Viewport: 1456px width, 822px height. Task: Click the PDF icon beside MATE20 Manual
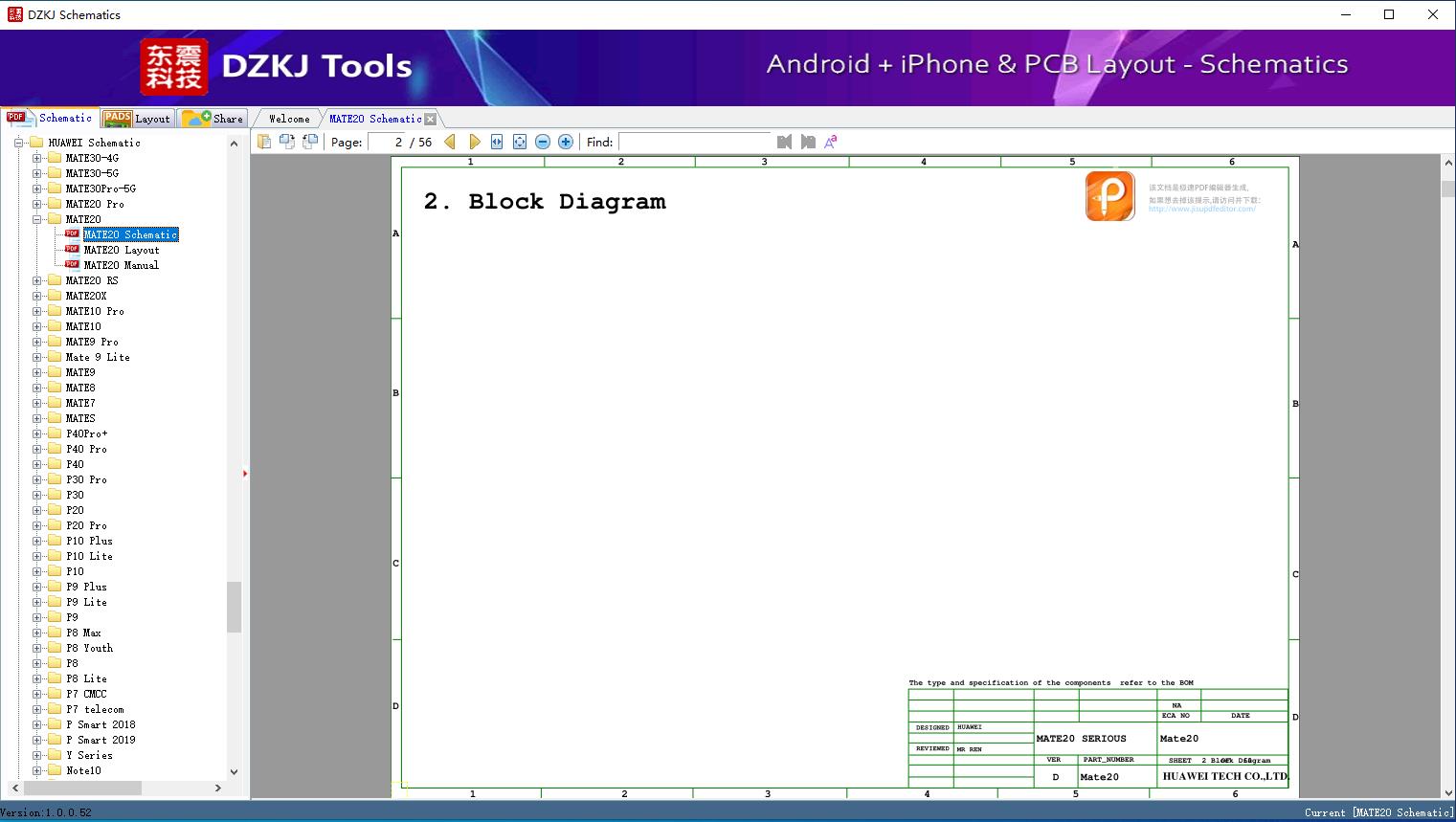(x=72, y=265)
